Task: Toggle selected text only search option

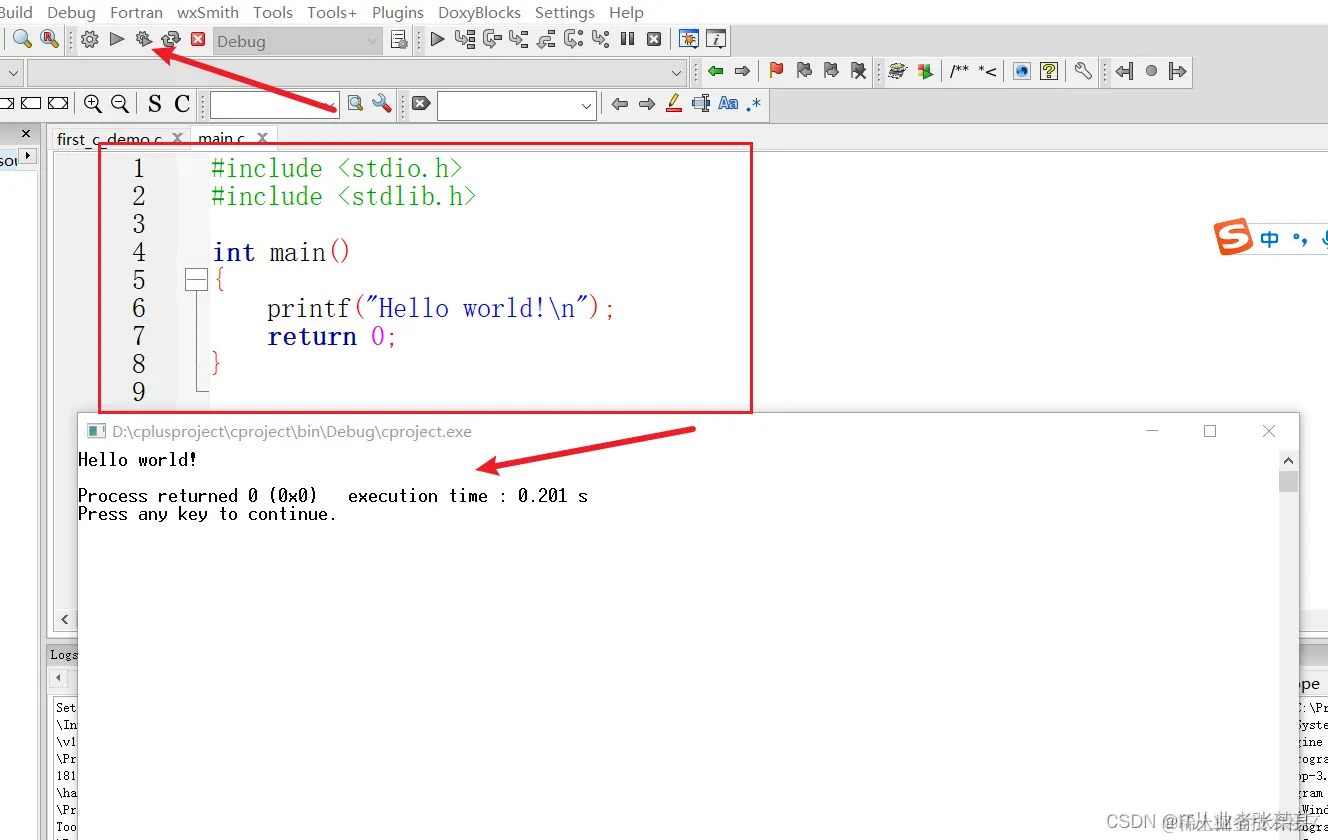Action: [701, 103]
